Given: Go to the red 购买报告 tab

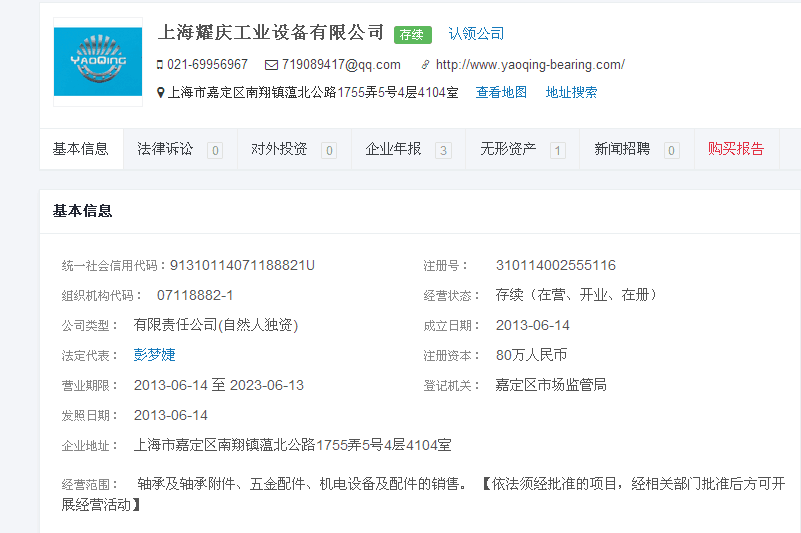Looking at the screenshot, I should [736, 149].
